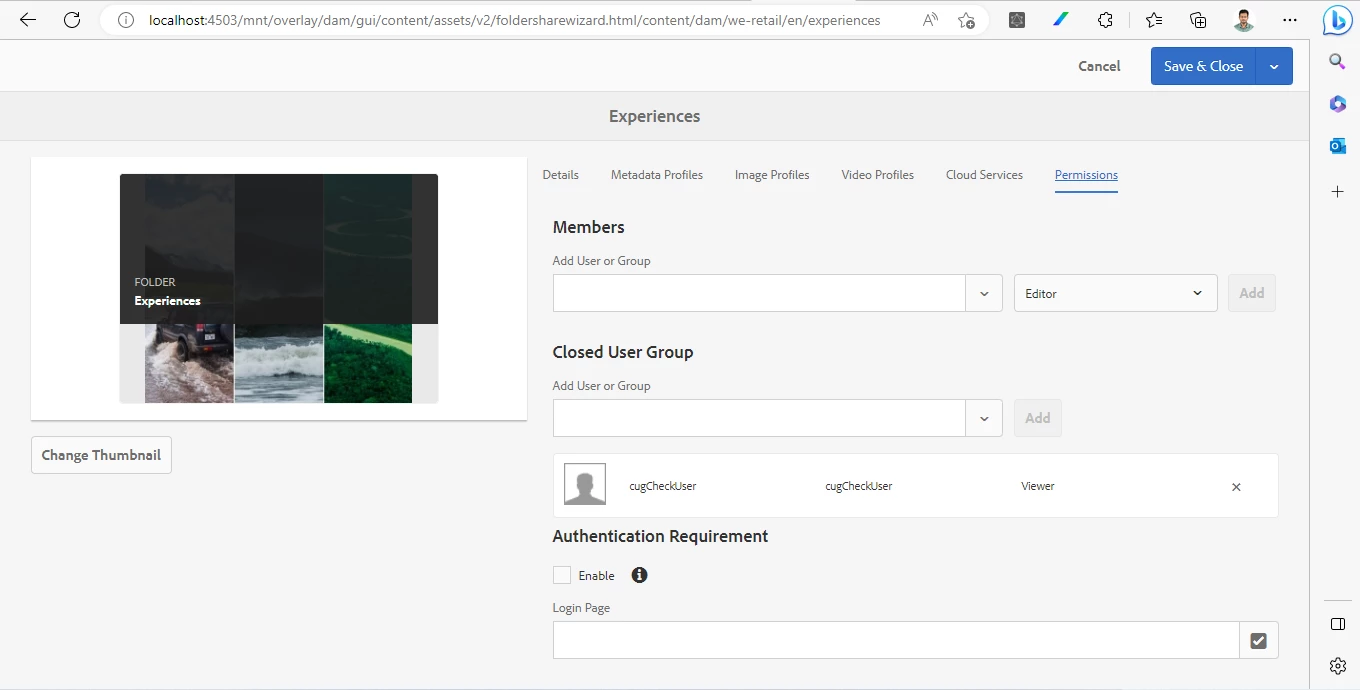Toggle Read Aloud icon in address bar
The image size is (1360, 690).
pos(931,20)
